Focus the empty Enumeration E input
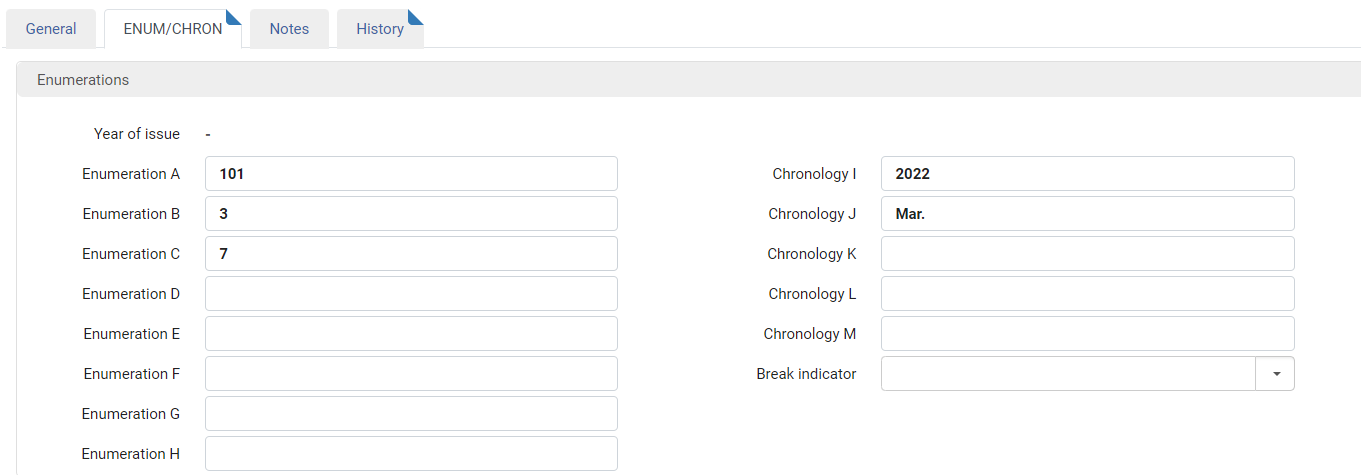 pos(411,334)
